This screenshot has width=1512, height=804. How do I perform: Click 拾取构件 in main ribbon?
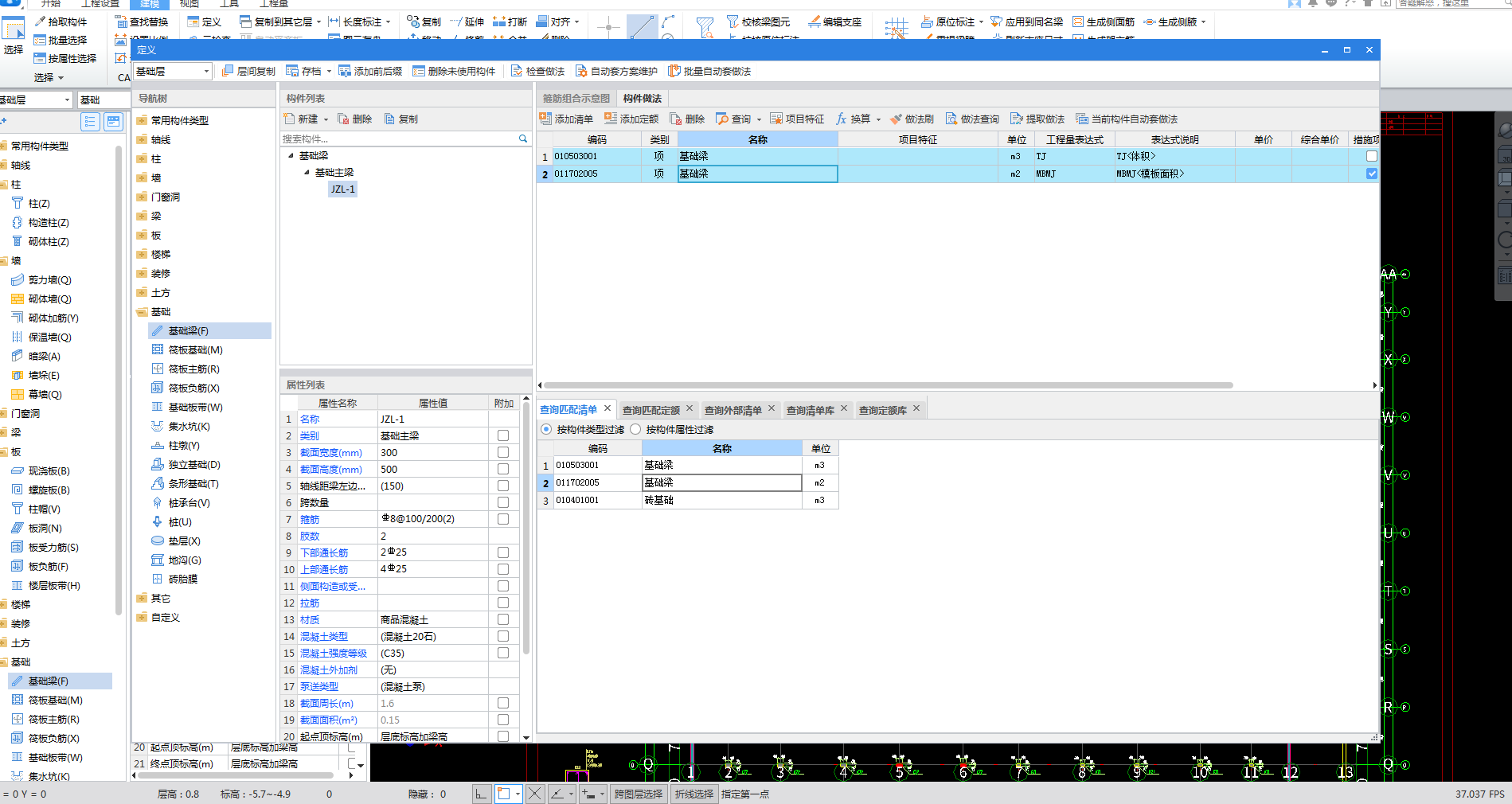[x=61, y=21]
